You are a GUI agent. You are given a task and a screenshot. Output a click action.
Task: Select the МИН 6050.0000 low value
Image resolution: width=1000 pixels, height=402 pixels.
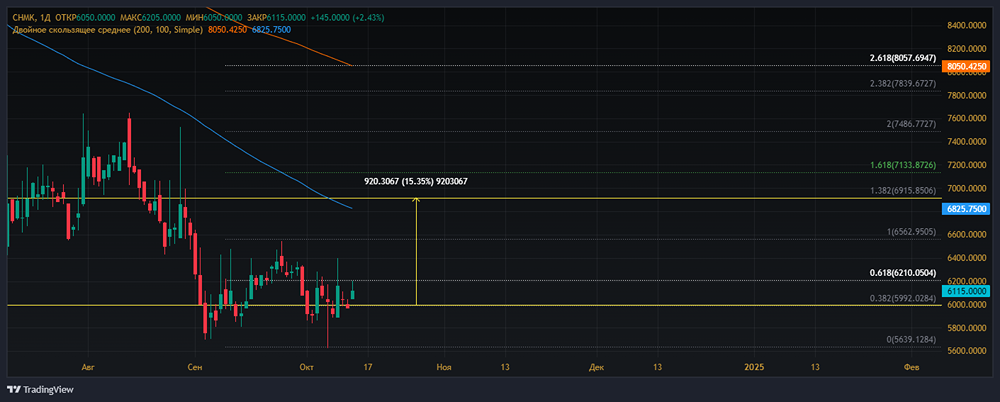[212, 18]
